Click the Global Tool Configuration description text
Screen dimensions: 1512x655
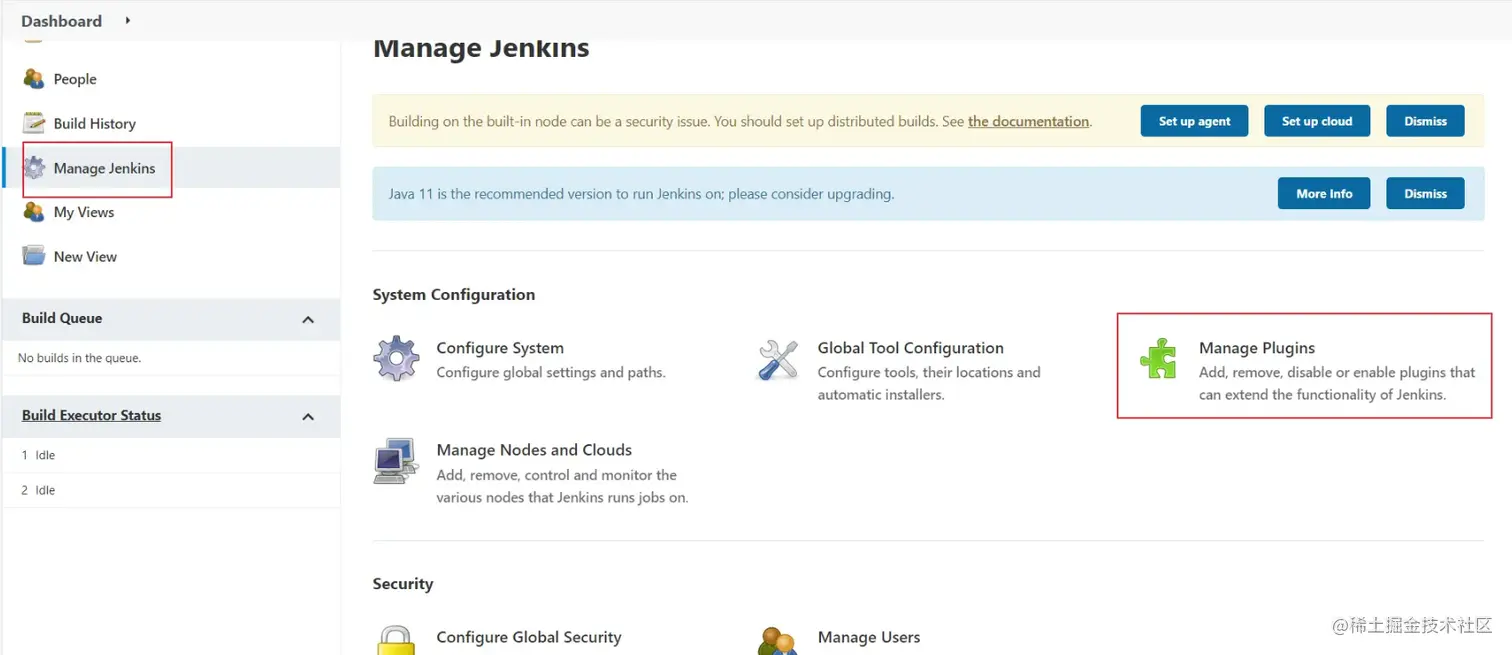click(929, 383)
